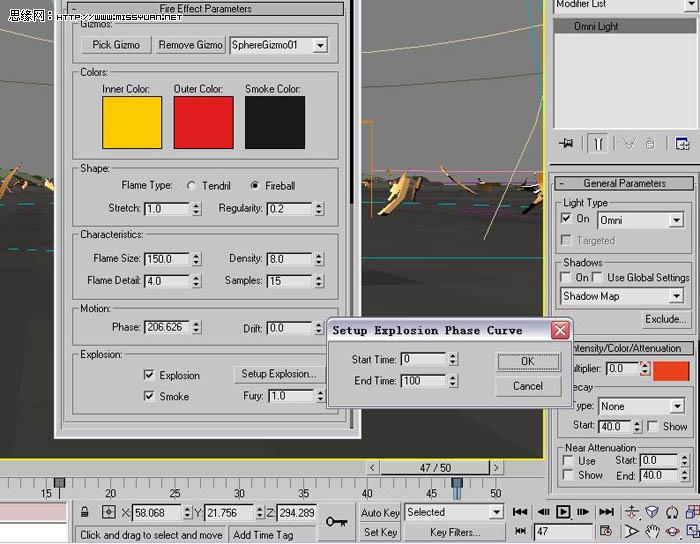Toggle Selection Lock padlock icon
The width and height of the screenshot is (700, 544).
pyautogui.click(x=84, y=512)
